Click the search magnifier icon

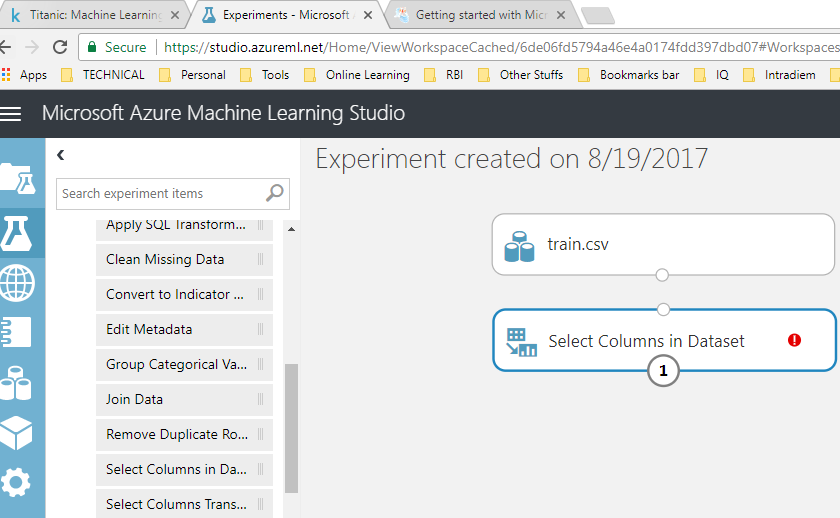pyautogui.click(x=274, y=193)
